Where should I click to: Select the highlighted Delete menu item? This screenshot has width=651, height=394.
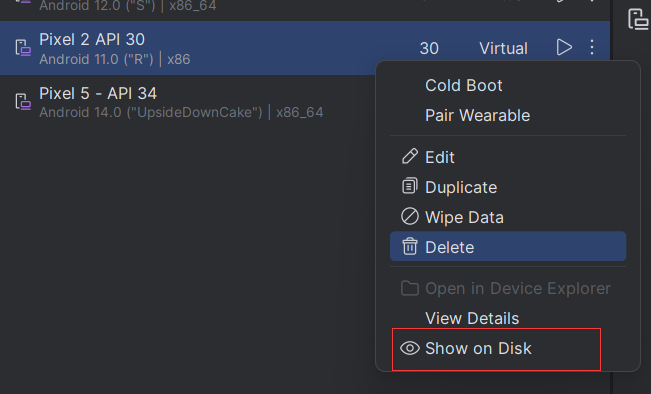pyautogui.click(x=508, y=247)
